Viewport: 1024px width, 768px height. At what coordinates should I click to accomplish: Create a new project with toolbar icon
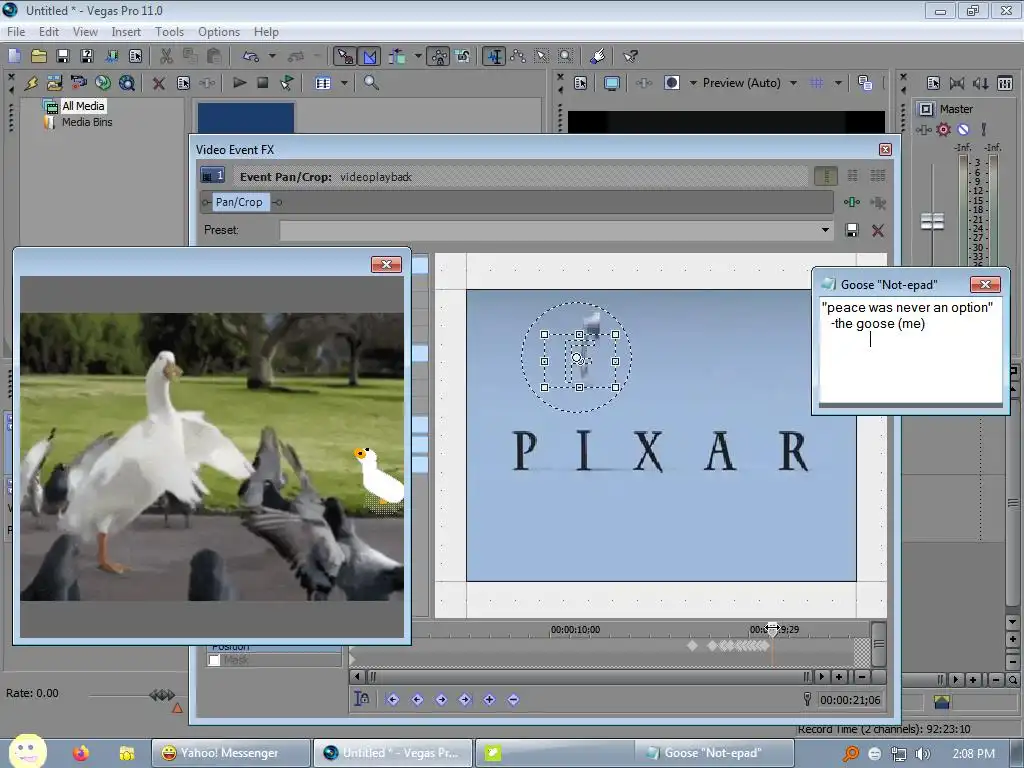[x=14, y=56]
